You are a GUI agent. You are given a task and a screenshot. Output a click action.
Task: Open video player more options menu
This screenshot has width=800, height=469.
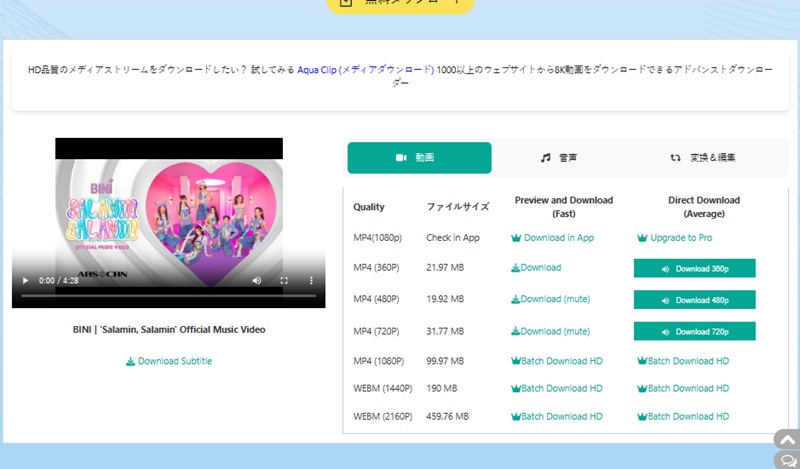(311, 281)
